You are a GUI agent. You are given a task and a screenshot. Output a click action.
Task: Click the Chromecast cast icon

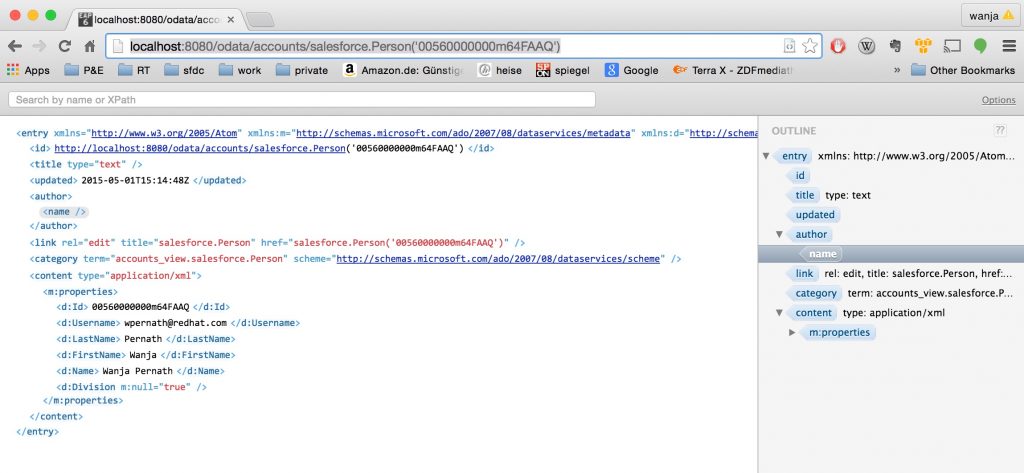952,46
